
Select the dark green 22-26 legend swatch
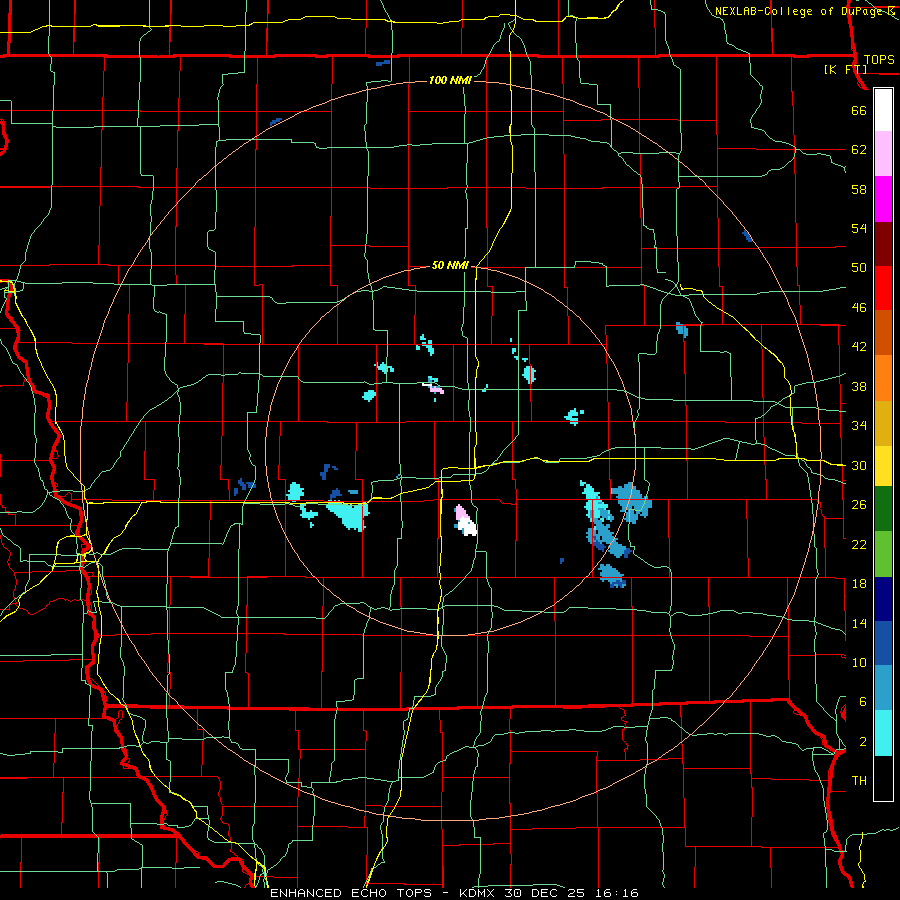pyautogui.click(x=883, y=509)
